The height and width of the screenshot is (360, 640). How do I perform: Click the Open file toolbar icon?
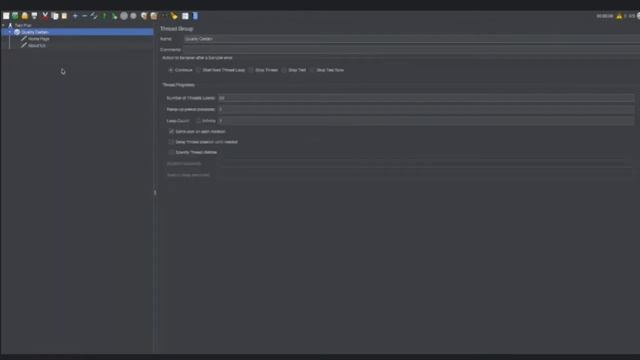[25, 16]
